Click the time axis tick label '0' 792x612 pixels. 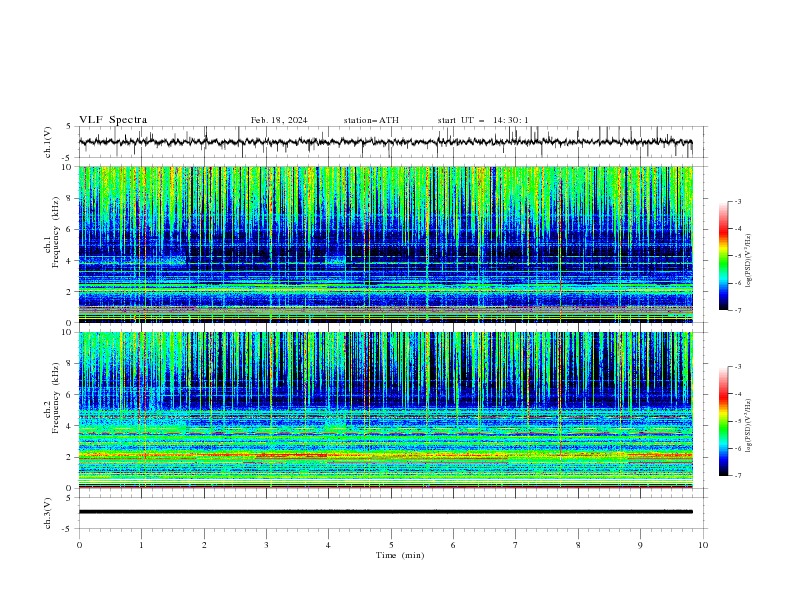pyautogui.click(x=79, y=545)
